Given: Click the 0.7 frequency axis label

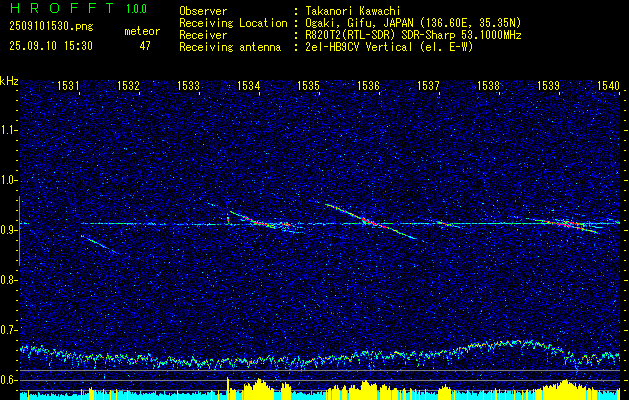Looking at the screenshot, I should 8,330.
